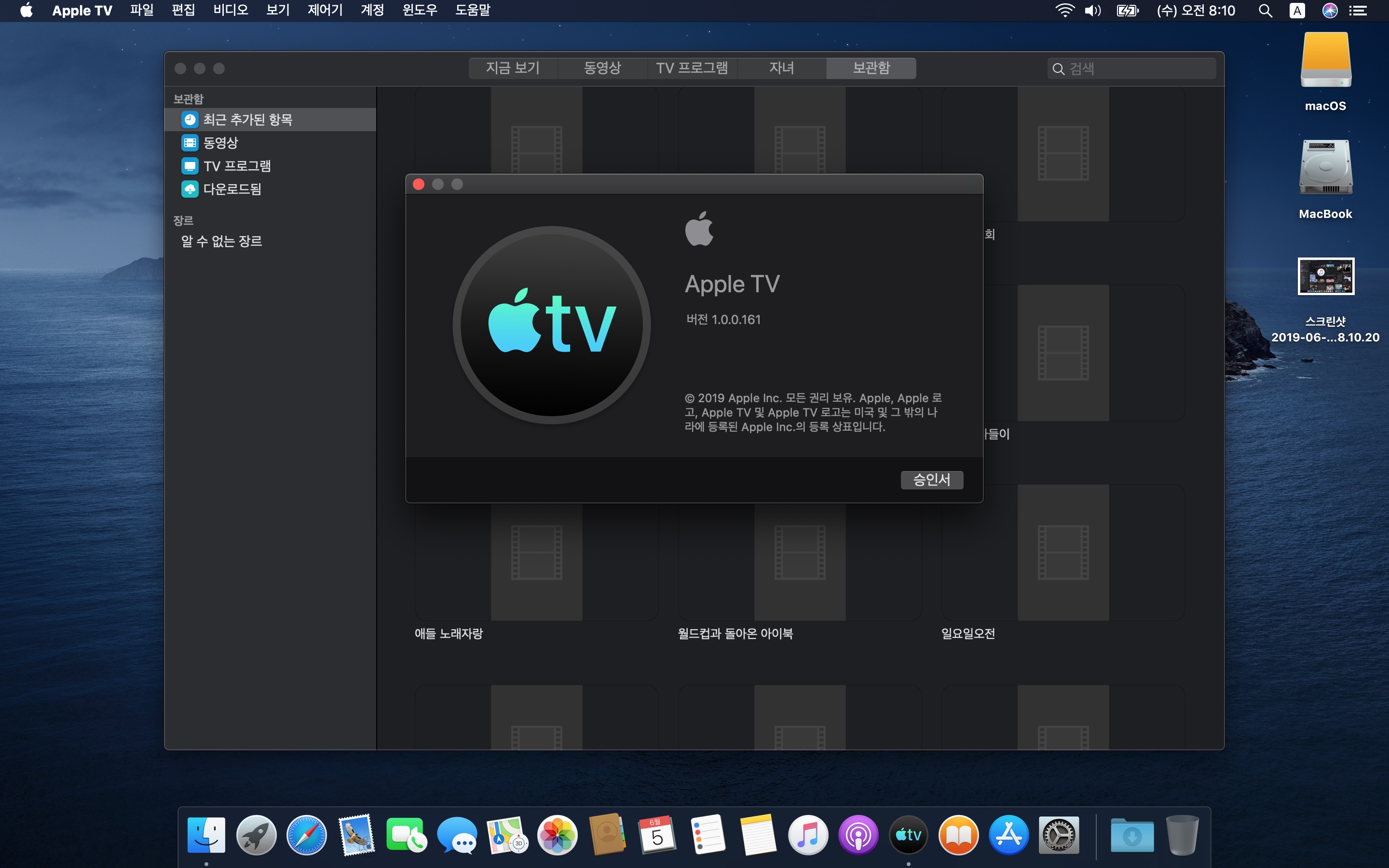Click the Apple TV app menu title
1389x868 pixels.
[x=82, y=10]
